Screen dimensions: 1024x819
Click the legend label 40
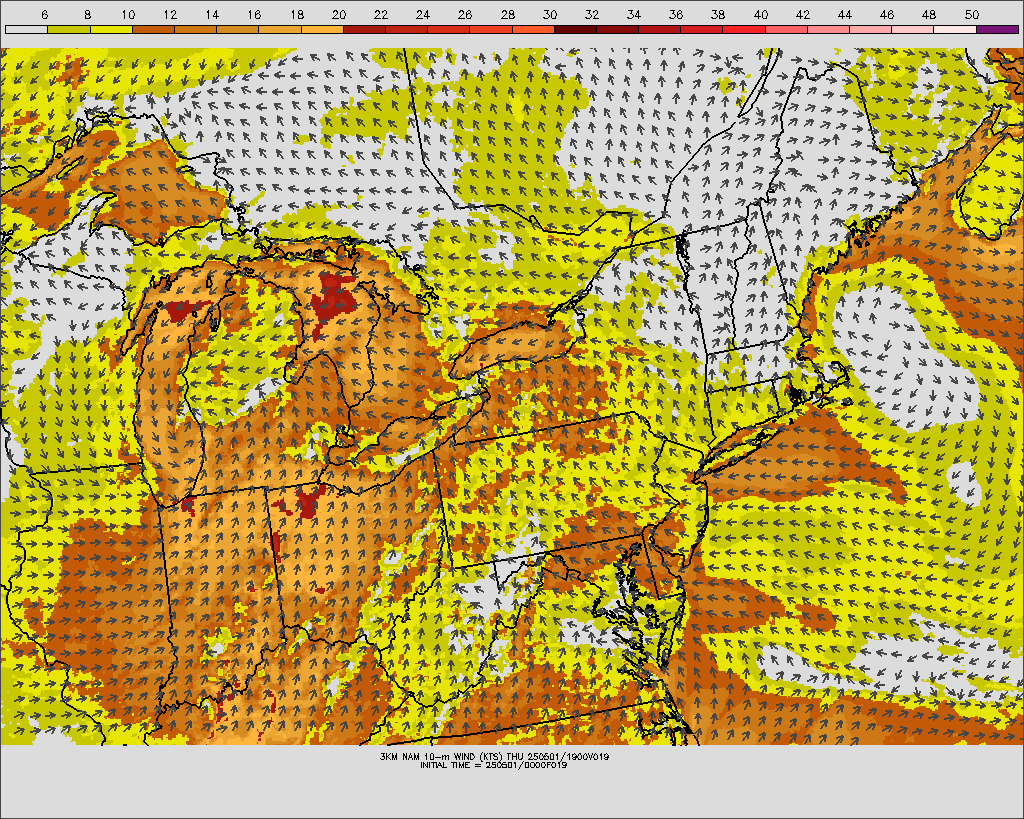click(x=760, y=14)
